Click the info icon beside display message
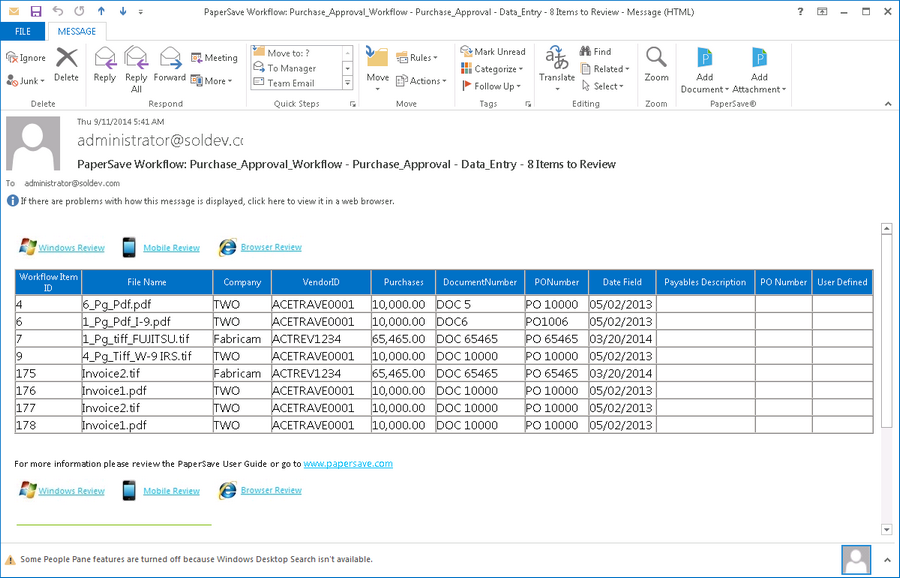The height and width of the screenshot is (578, 900). point(12,201)
